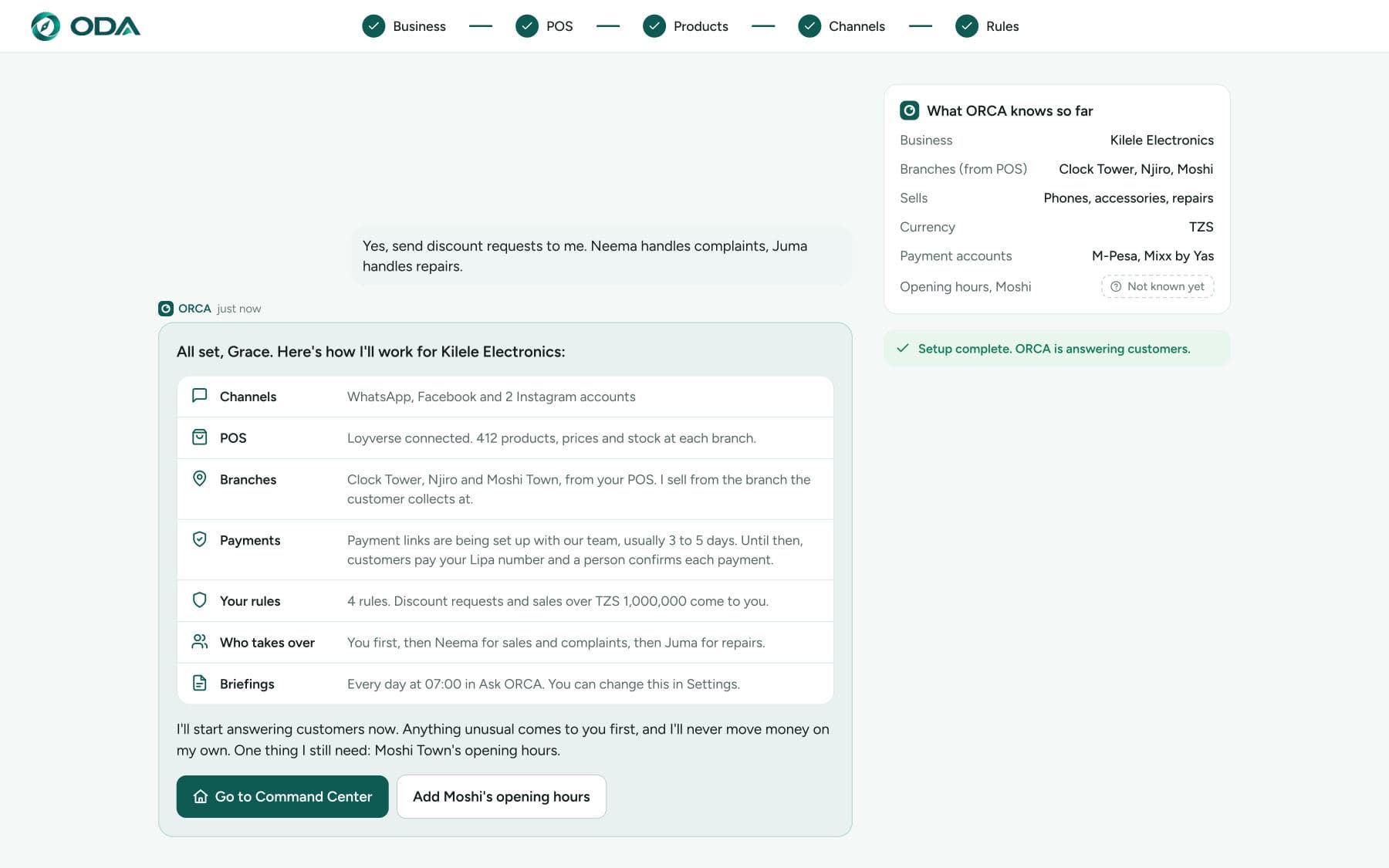Click the '4 rules. Discount requests' description
This screenshot has height=868, width=1389.
pyautogui.click(x=558, y=601)
